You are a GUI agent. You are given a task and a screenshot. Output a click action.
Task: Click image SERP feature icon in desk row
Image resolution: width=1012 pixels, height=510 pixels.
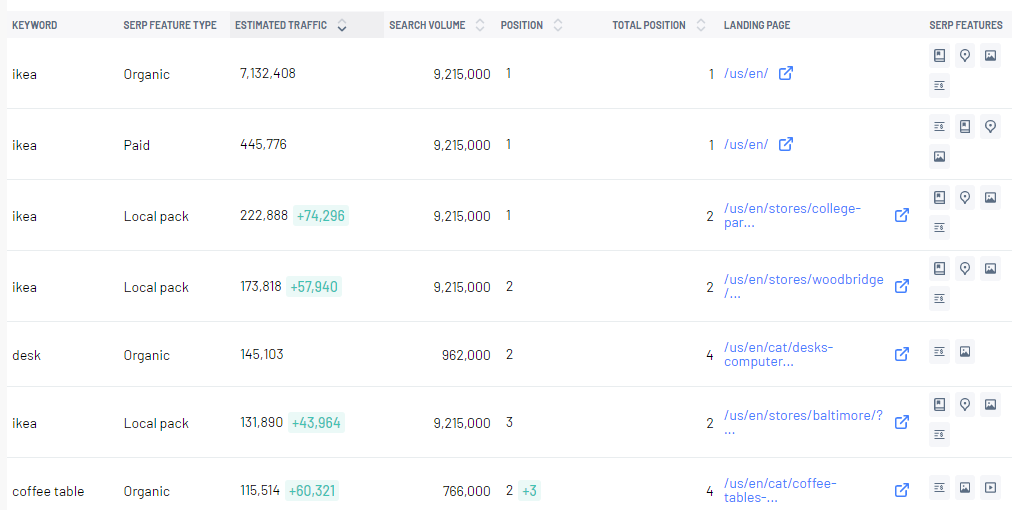click(965, 351)
